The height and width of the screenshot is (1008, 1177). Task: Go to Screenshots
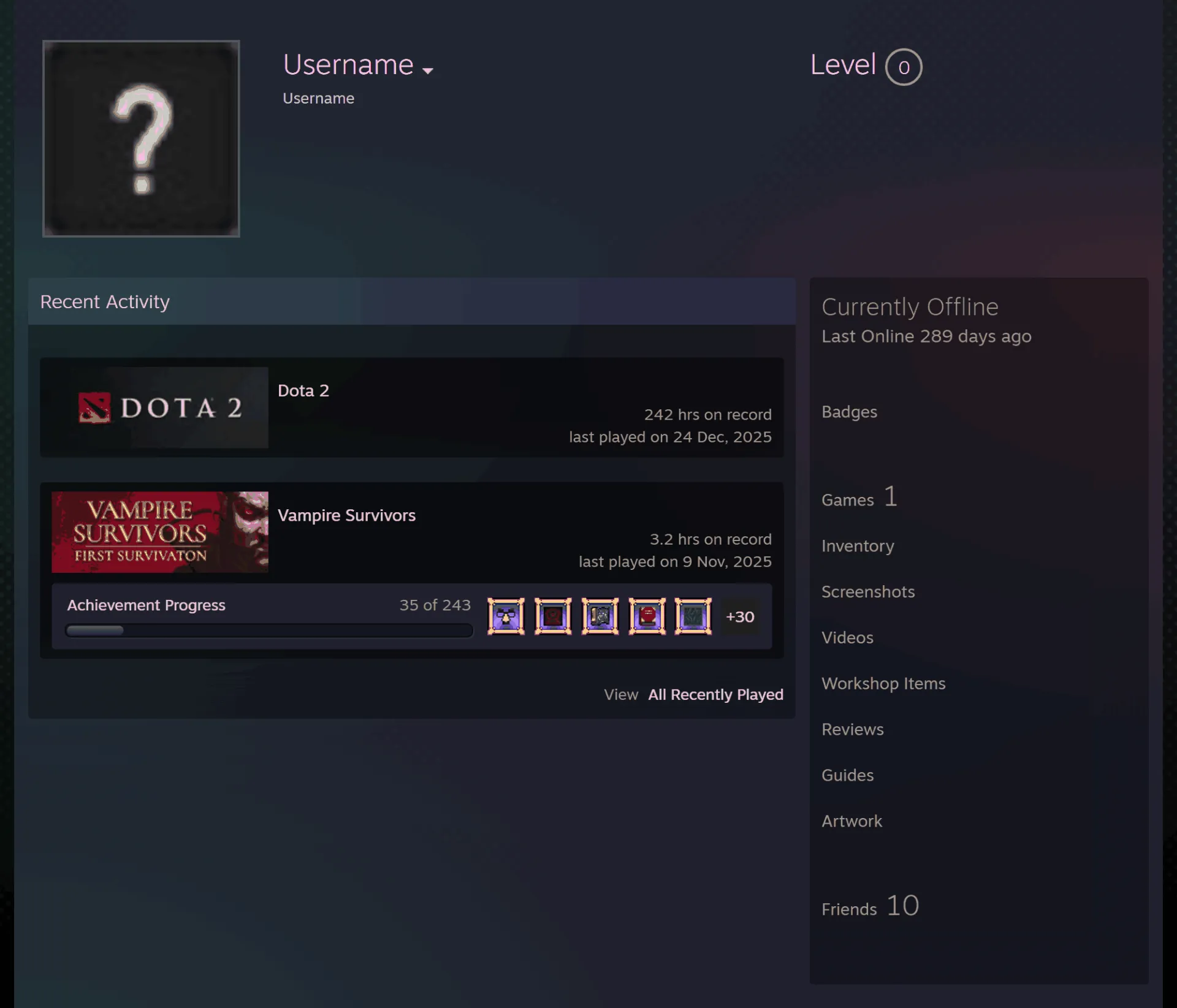[x=868, y=592]
